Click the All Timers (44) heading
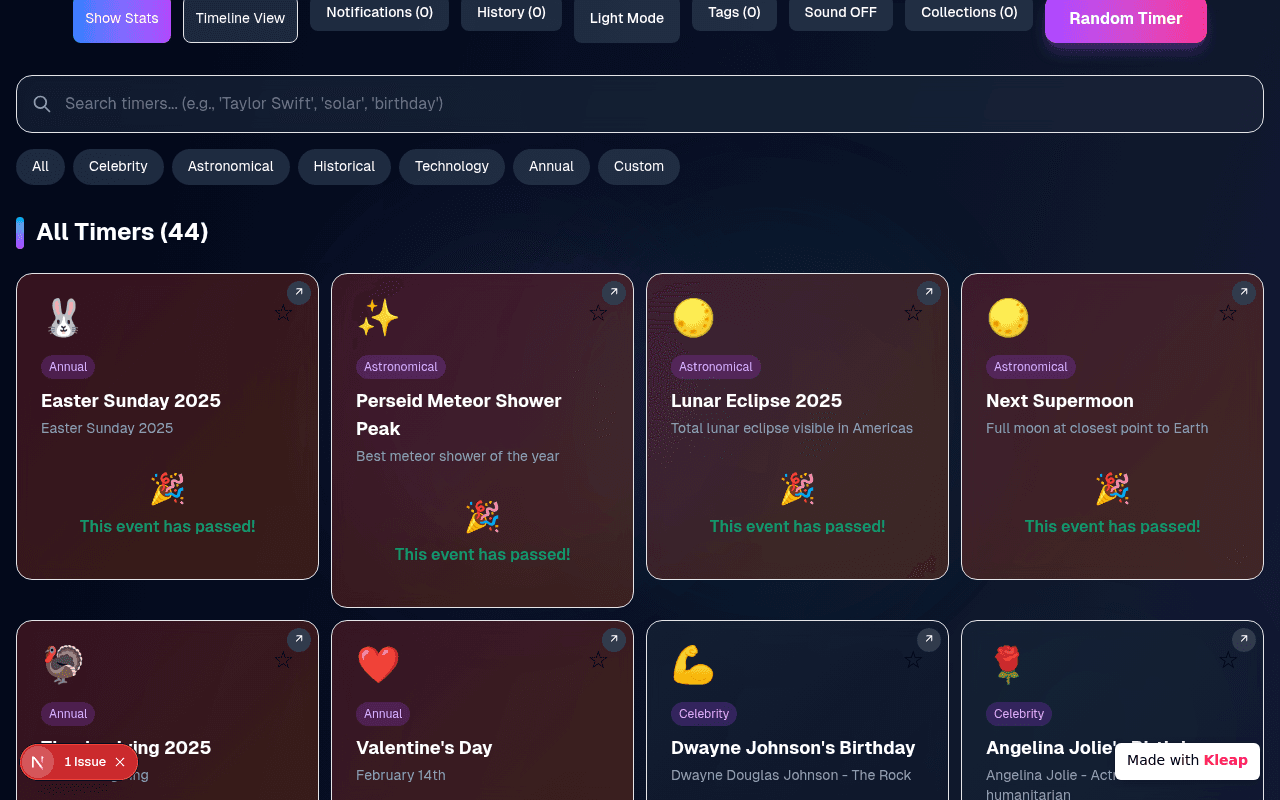The image size is (1280, 800). tap(122, 232)
